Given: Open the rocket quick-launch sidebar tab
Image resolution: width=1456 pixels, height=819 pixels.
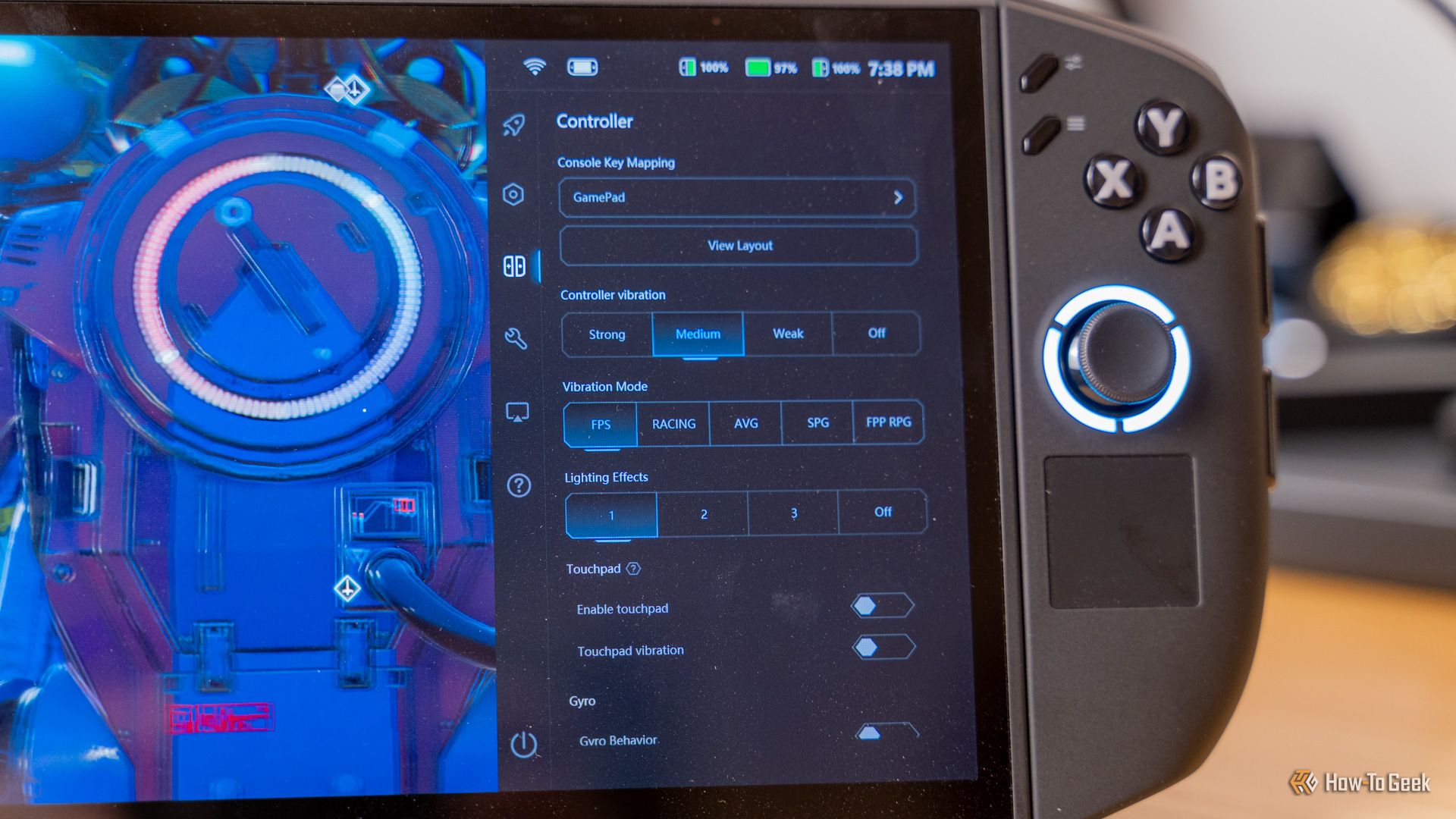Looking at the screenshot, I should tap(514, 125).
